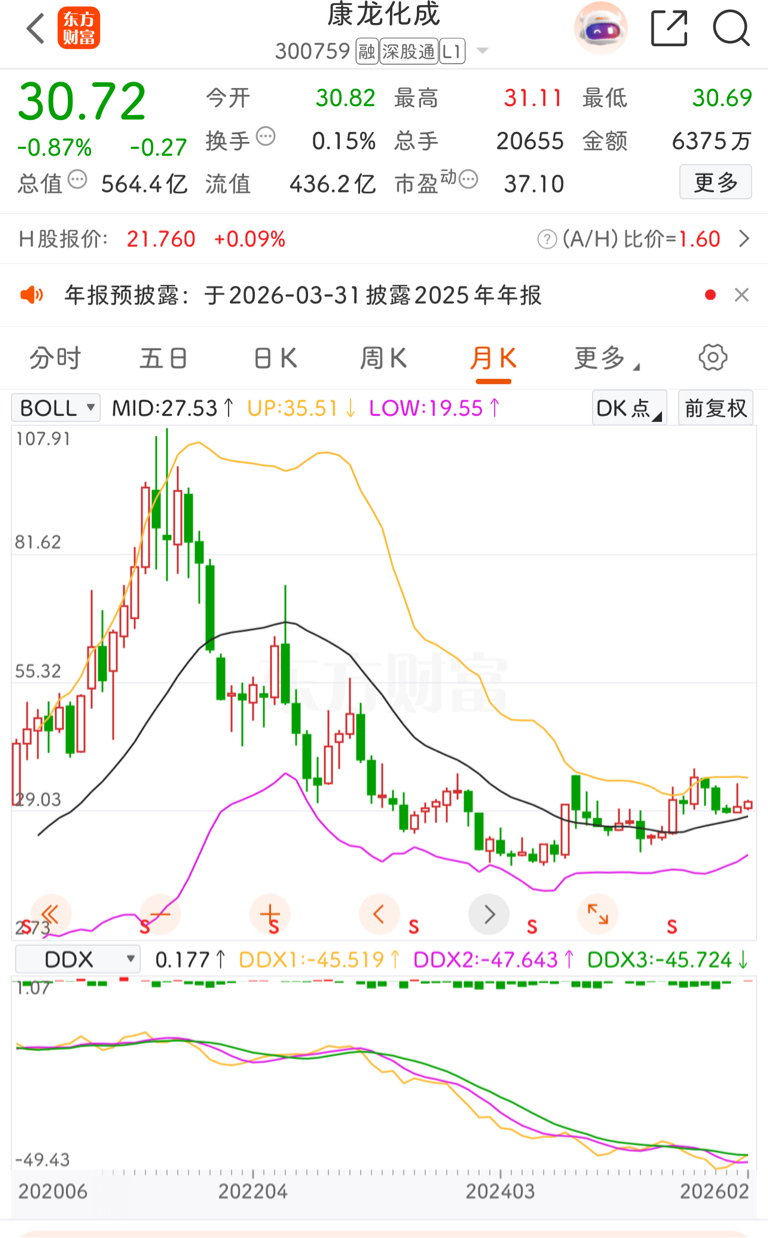This screenshot has width=768, height=1238.
Task: Tap the speaker announcement icon
Action: [32, 295]
